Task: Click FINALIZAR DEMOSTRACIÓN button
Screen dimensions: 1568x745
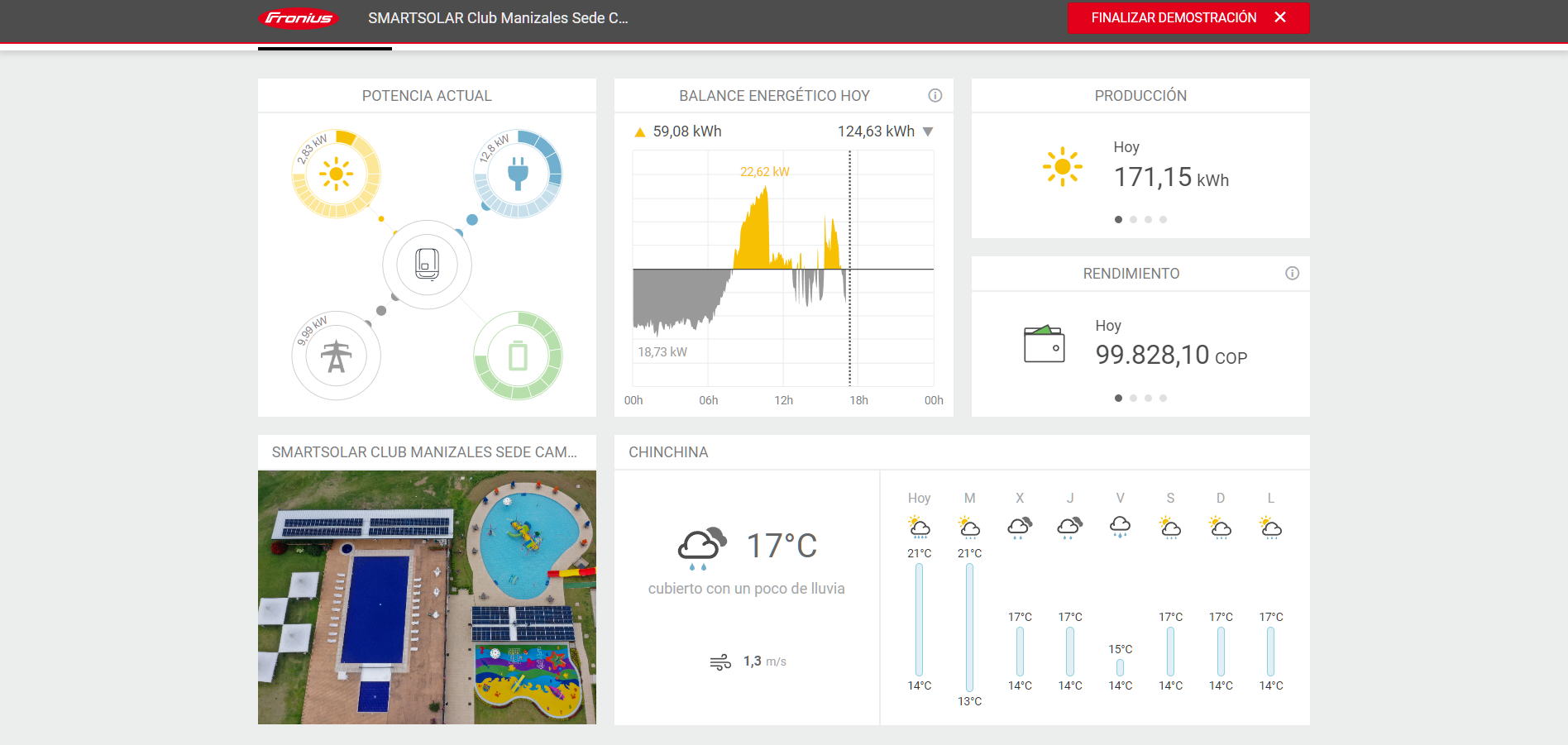Action: [1174, 18]
